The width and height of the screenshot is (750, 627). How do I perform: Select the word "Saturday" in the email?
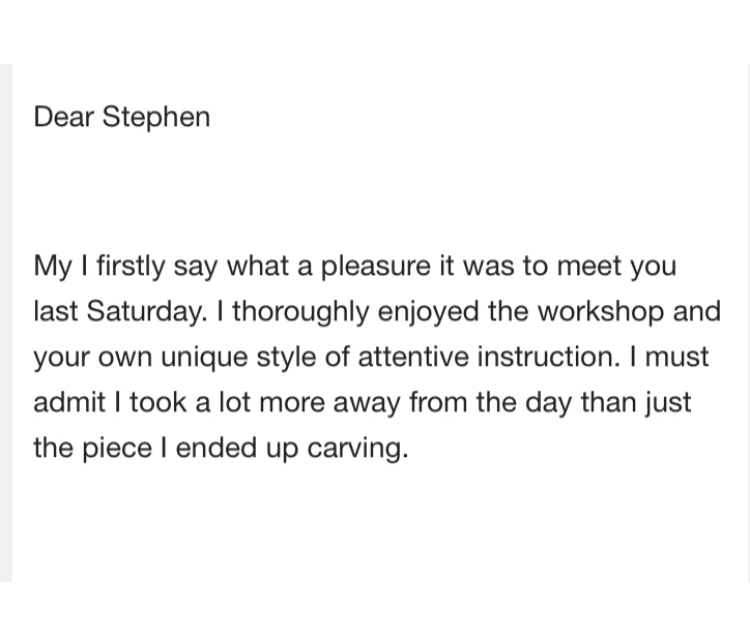click(147, 312)
